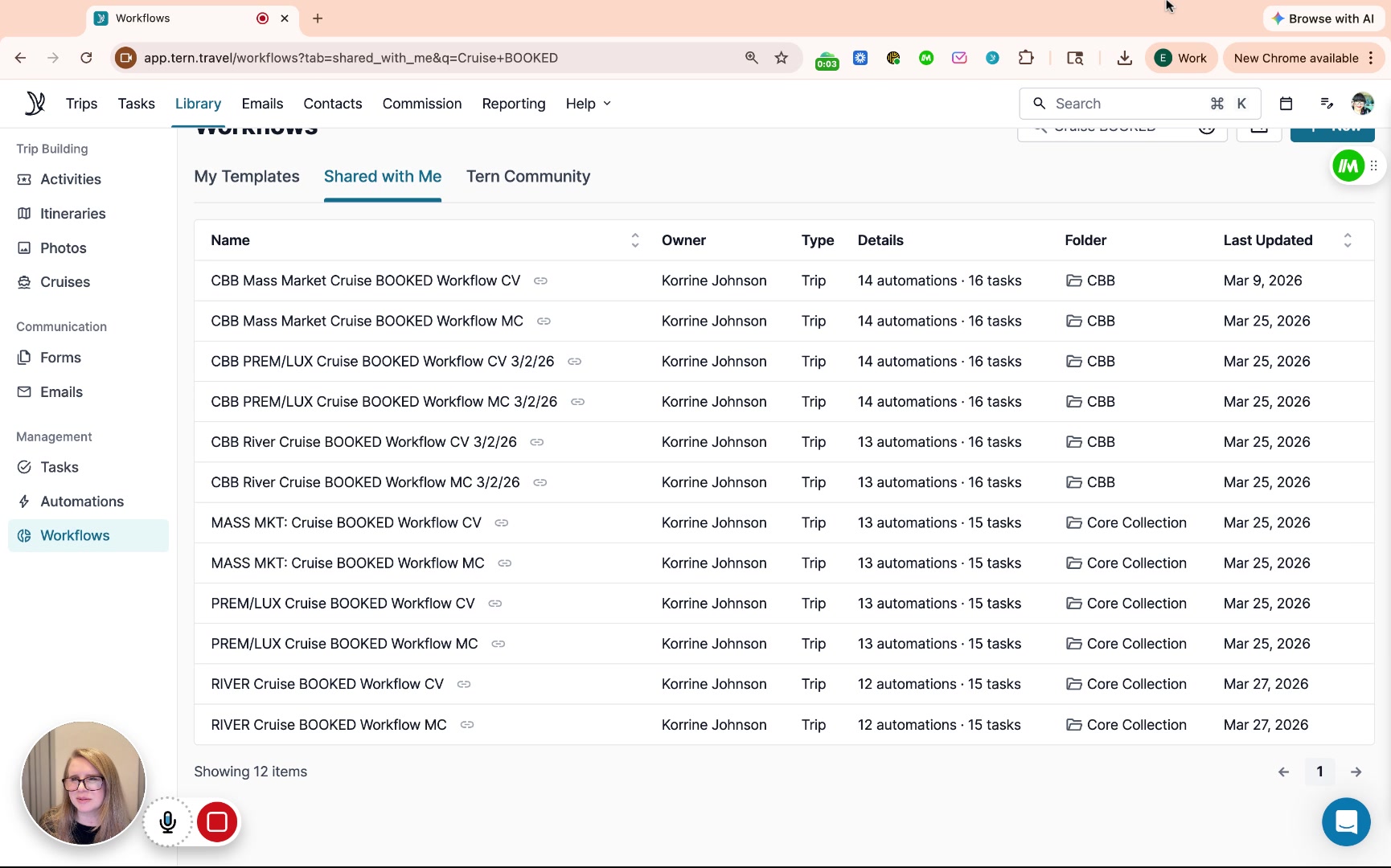
Task: Switch to My Templates tab
Action: (x=247, y=177)
